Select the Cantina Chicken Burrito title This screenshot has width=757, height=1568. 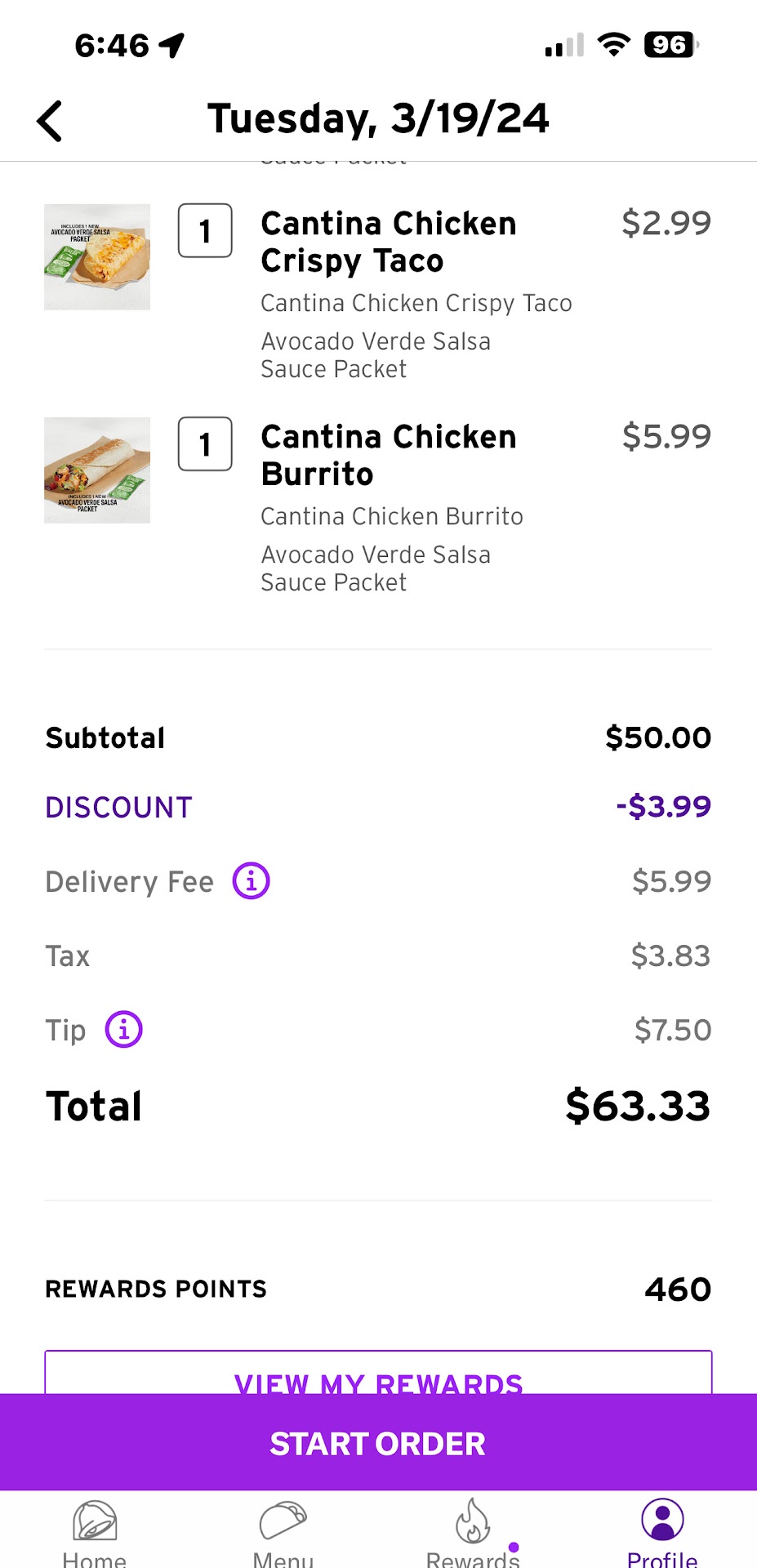(x=389, y=455)
